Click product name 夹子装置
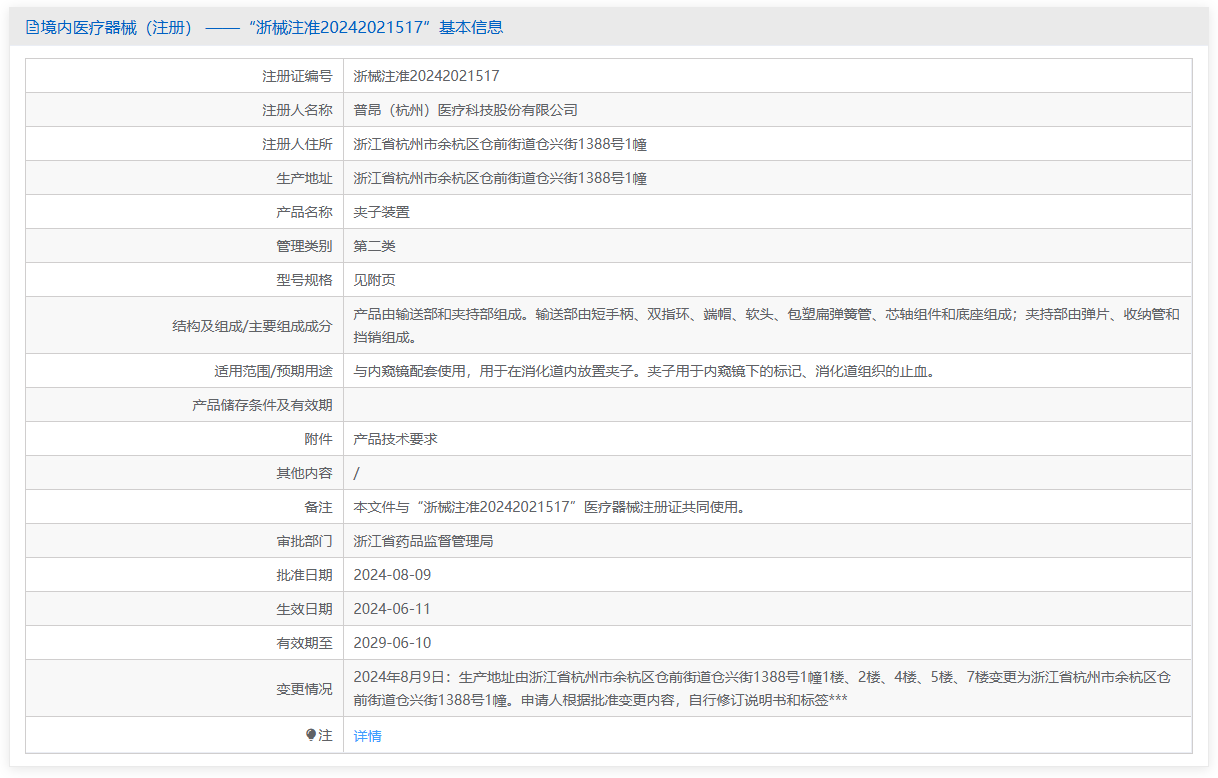The image size is (1218, 778). 382,212
